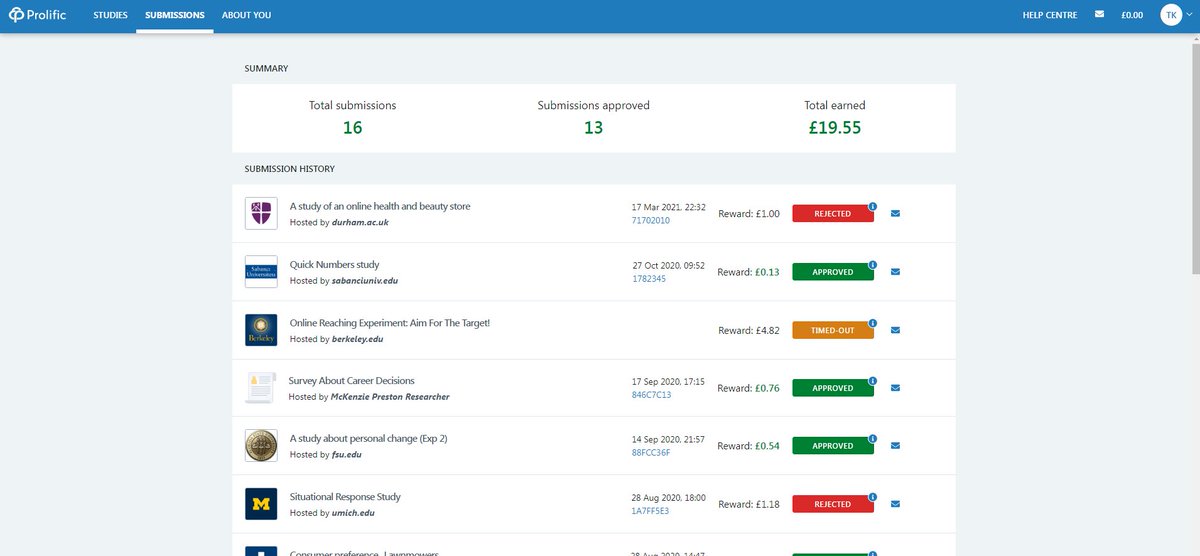Viewport: 1200px width, 556px height.
Task: Show info on Situational Response rejection
Action: point(873,497)
